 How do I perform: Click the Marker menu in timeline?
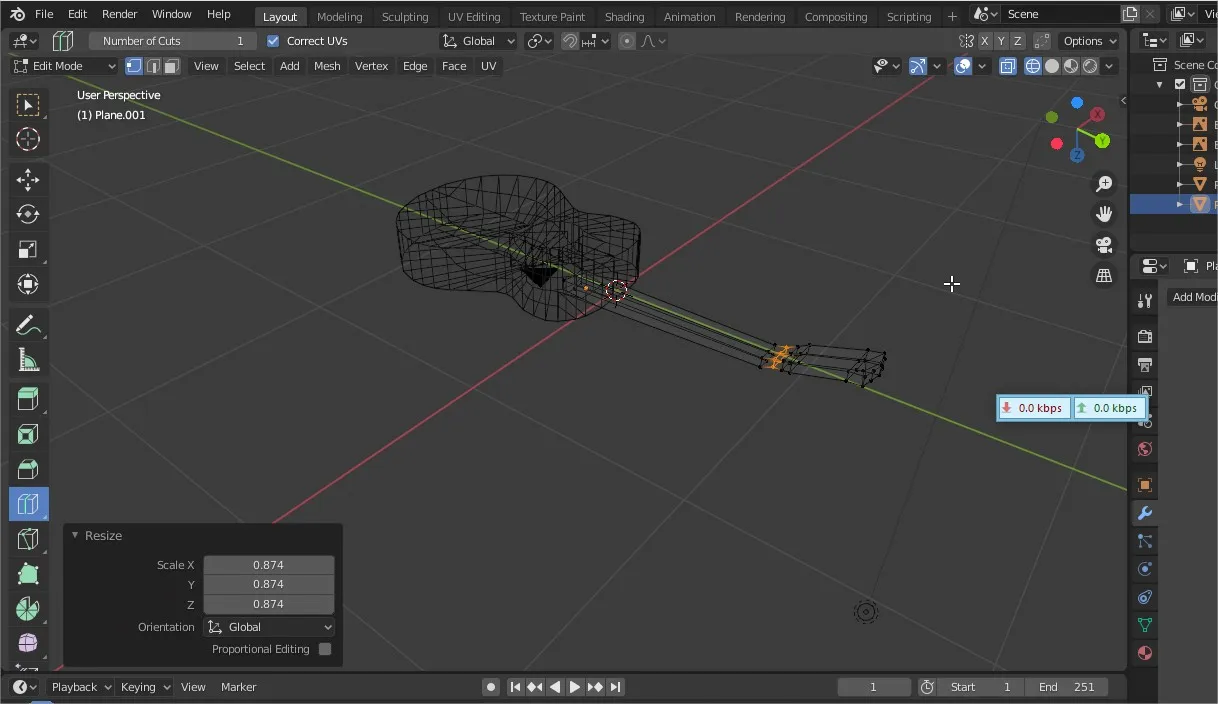(238, 687)
